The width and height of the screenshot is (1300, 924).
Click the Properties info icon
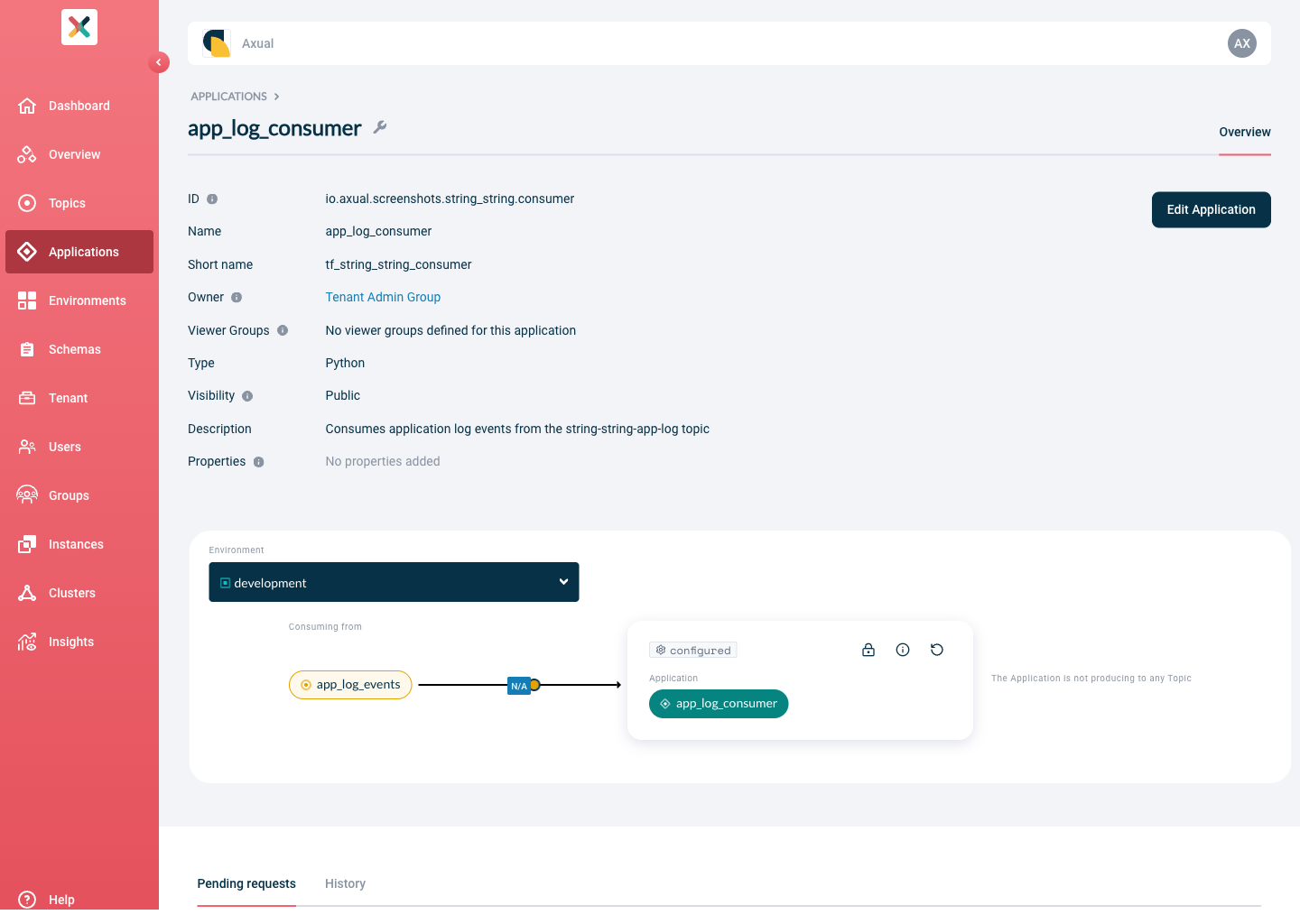[259, 462]
